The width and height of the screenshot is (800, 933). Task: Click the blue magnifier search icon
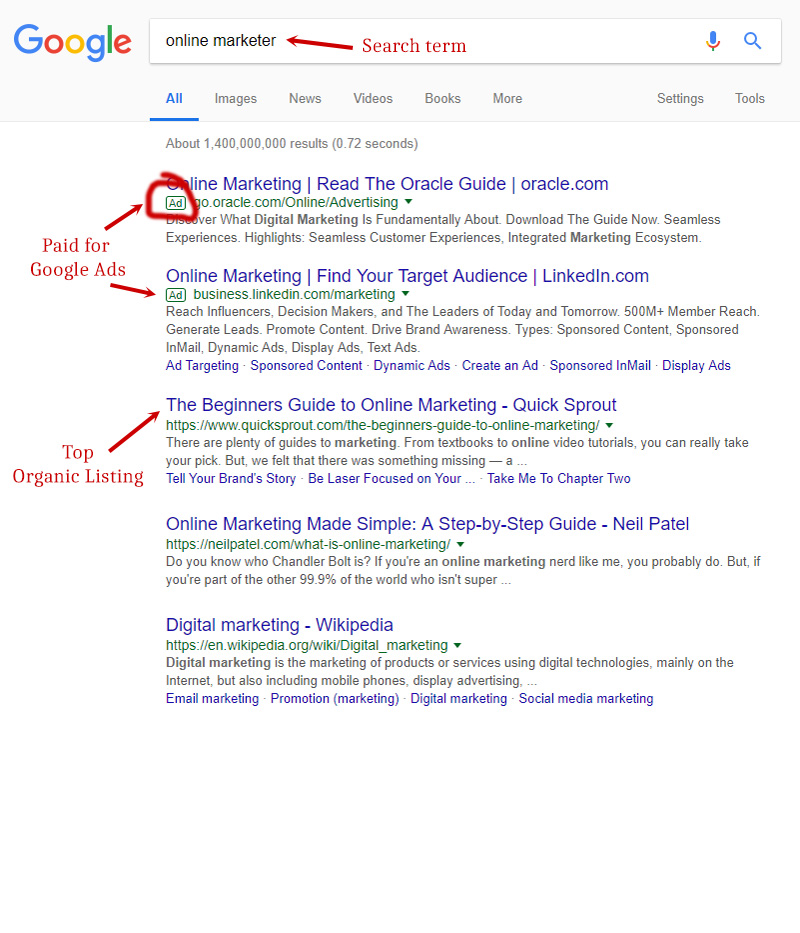click(x=752, y=41)
